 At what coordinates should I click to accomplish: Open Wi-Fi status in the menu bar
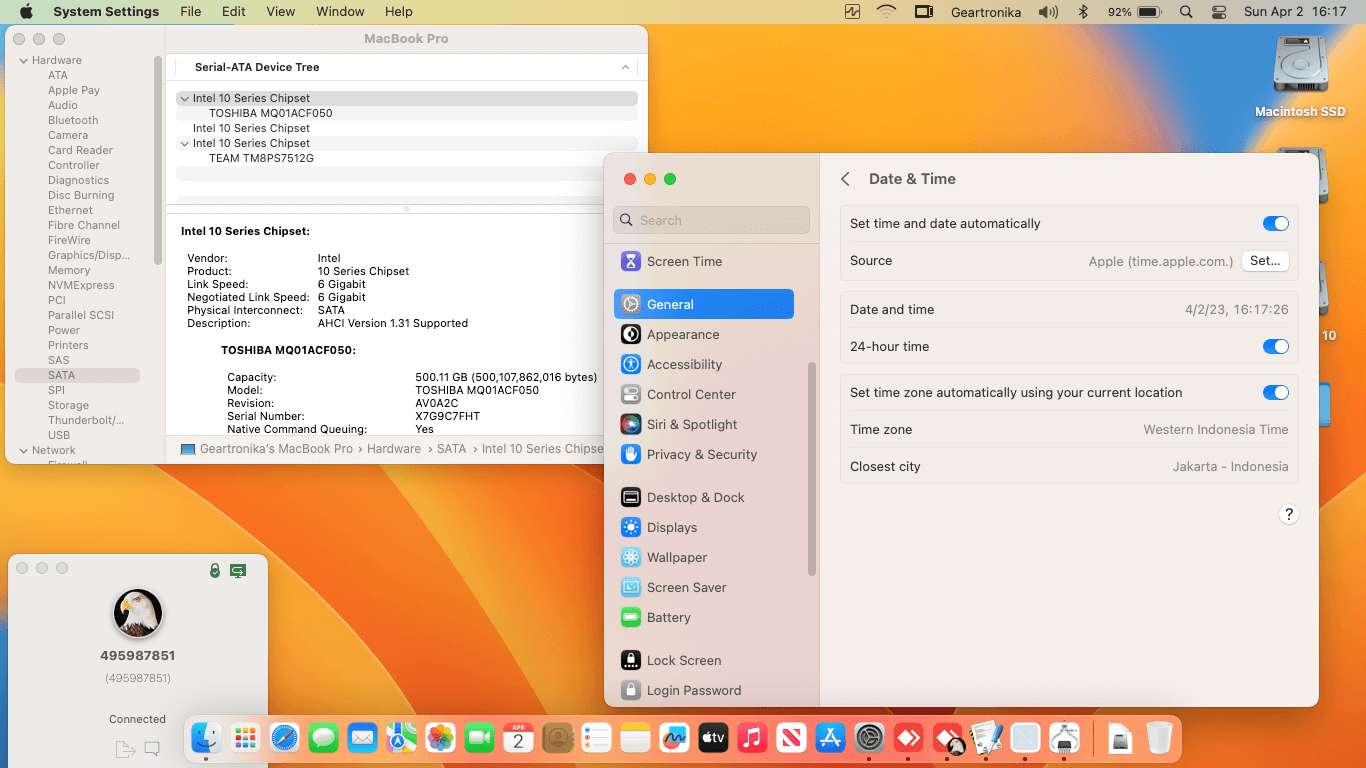[x=886, y=12]
